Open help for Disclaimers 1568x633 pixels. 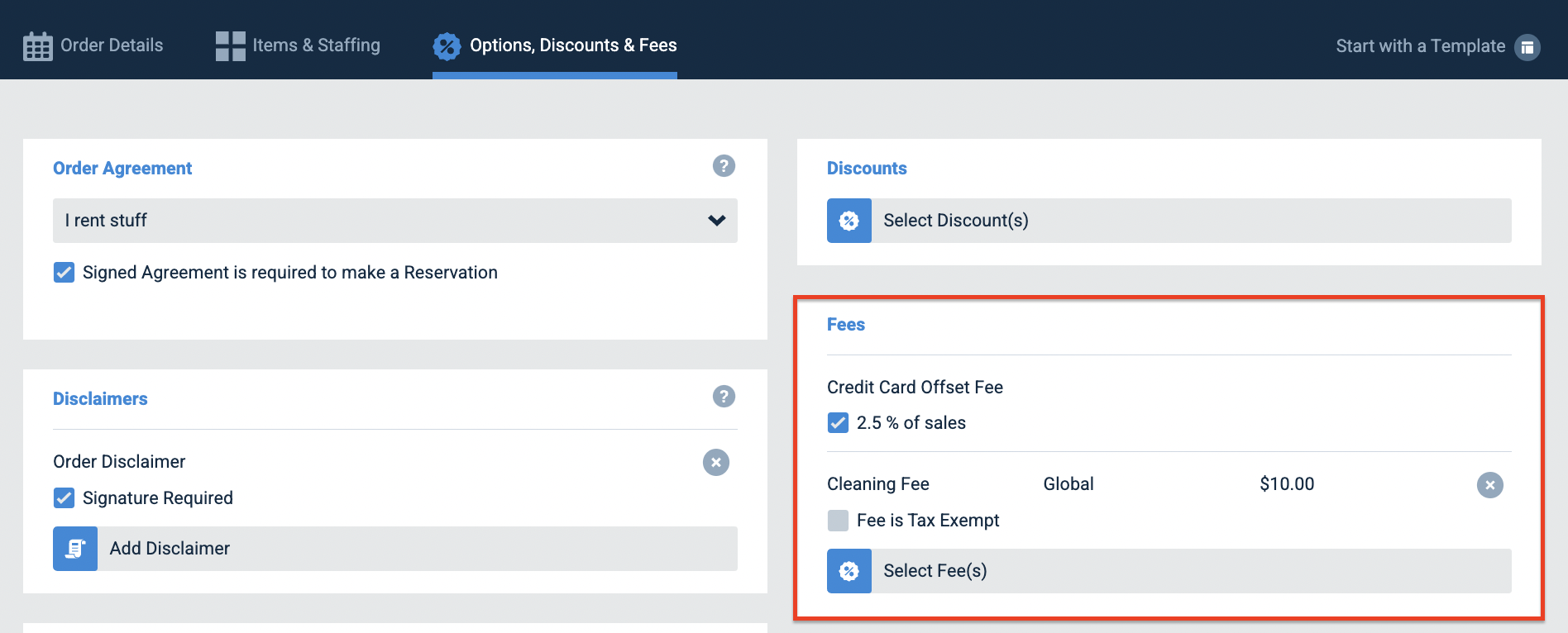724,397
